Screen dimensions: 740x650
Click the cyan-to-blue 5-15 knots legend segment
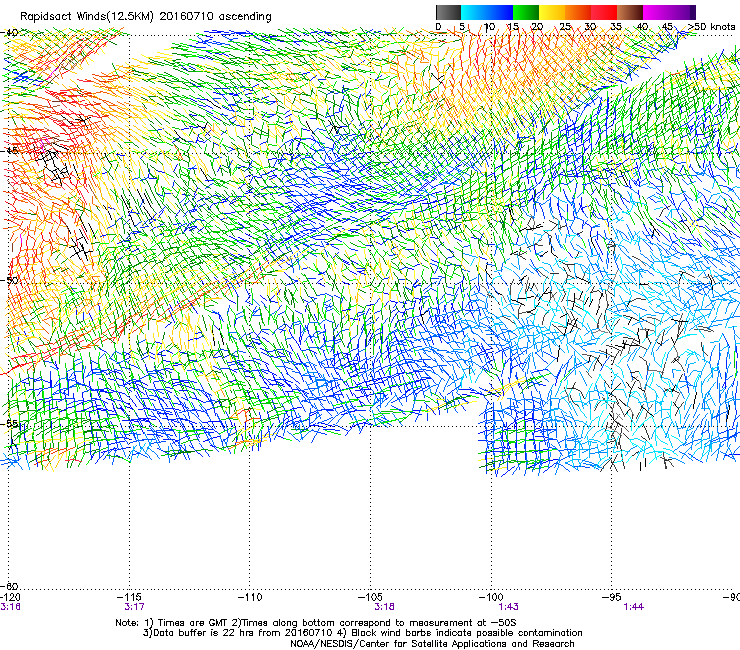click(x=487, y=12)
